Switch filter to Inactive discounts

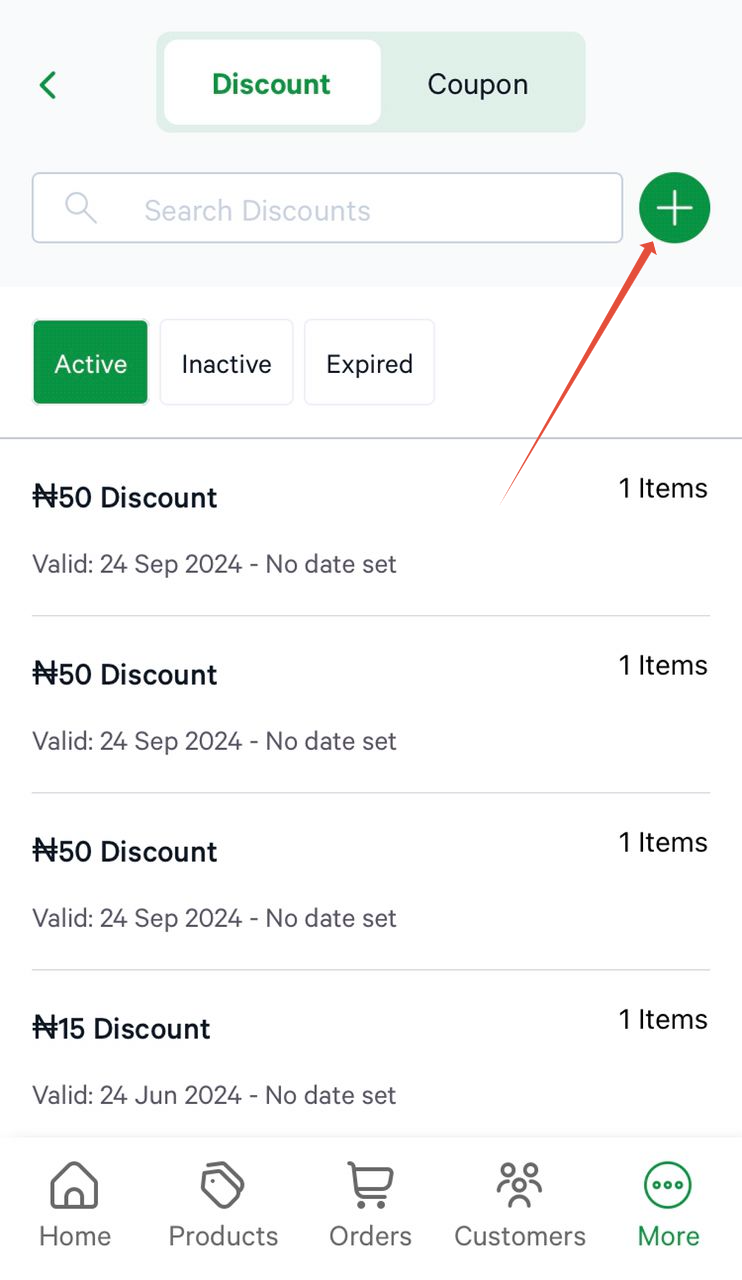[226, 363]
